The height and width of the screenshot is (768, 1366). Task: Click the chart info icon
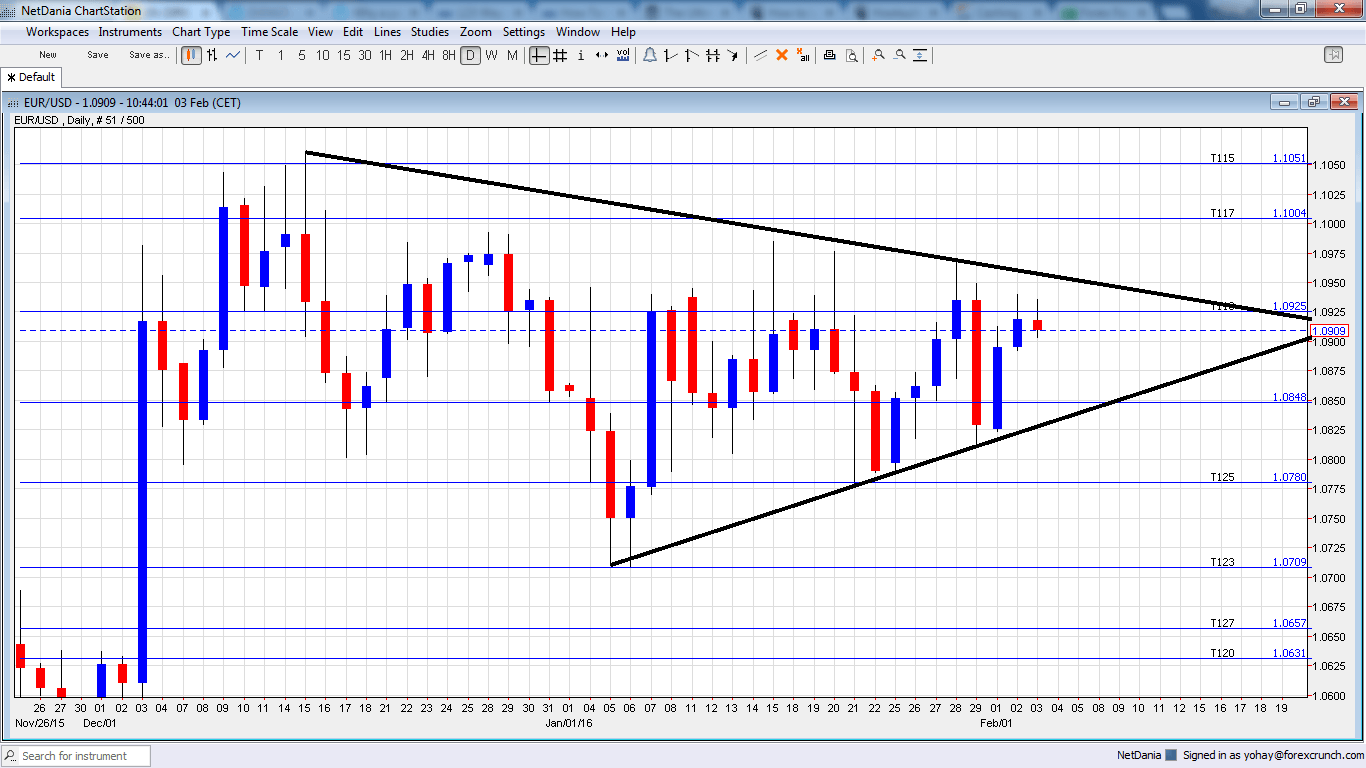coord(580,56)
